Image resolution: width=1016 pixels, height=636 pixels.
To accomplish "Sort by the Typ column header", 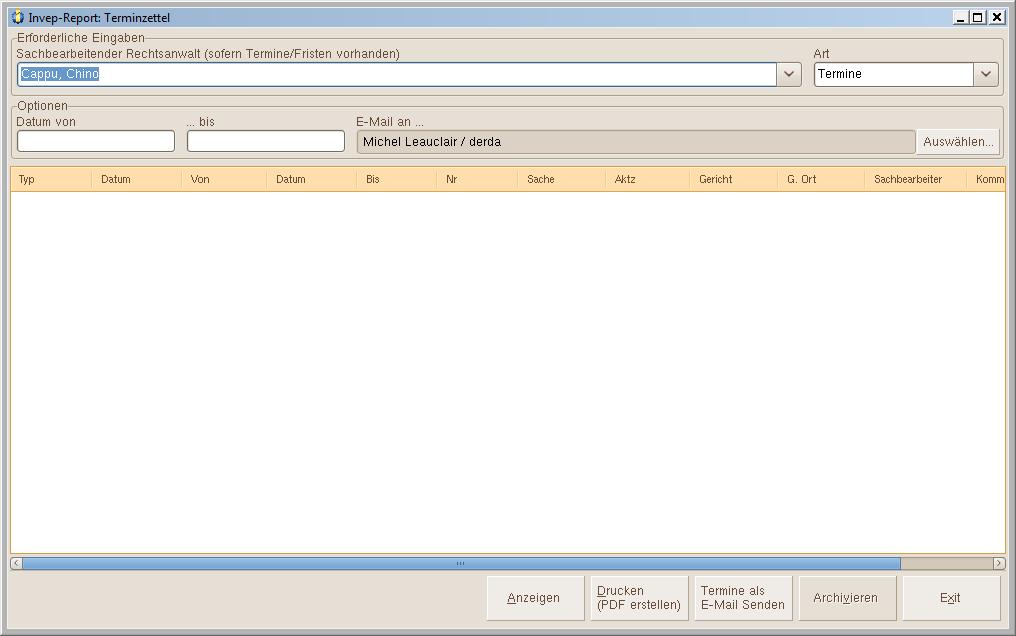I will coord(51,179).
